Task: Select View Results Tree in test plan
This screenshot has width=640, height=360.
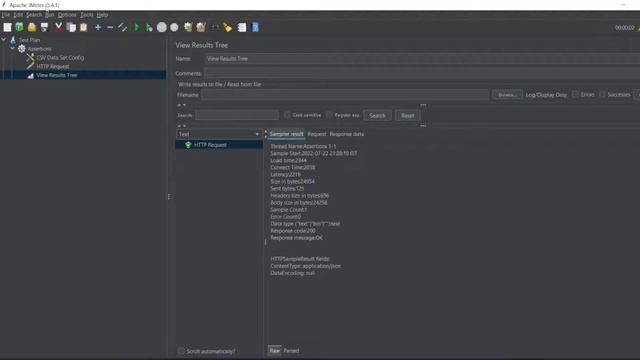Action: point(56,75)
